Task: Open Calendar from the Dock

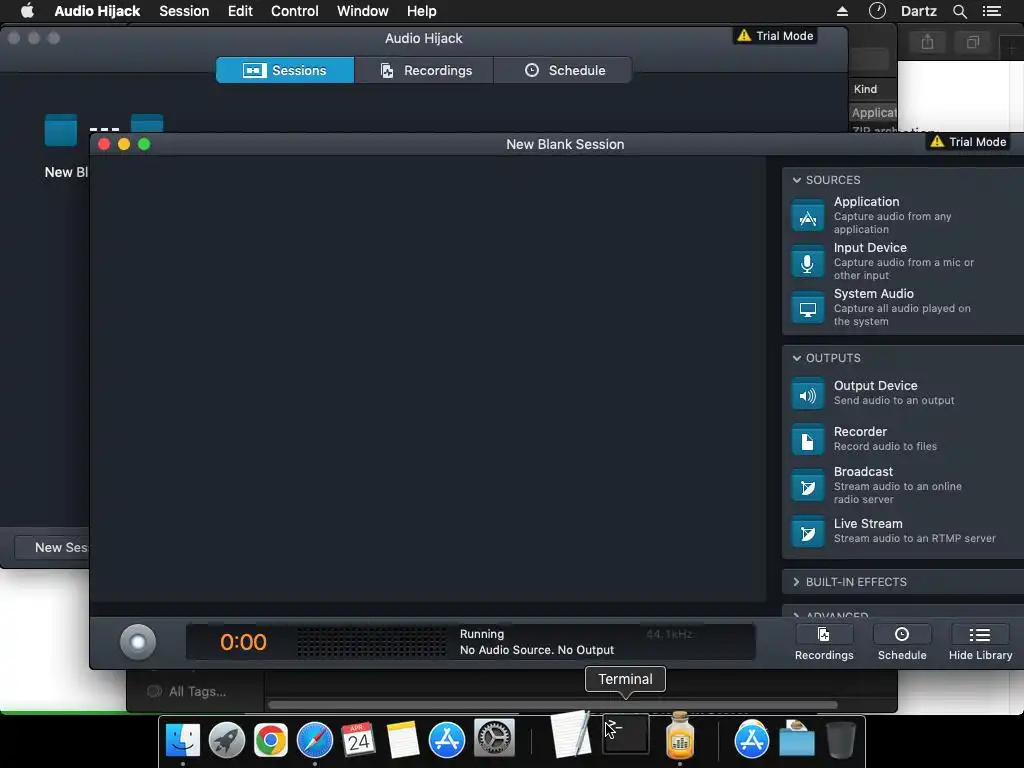Action: (x=359, y=740)
